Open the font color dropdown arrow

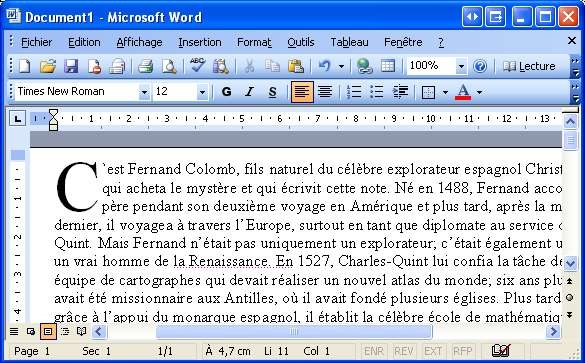click(x=479, y=92)
